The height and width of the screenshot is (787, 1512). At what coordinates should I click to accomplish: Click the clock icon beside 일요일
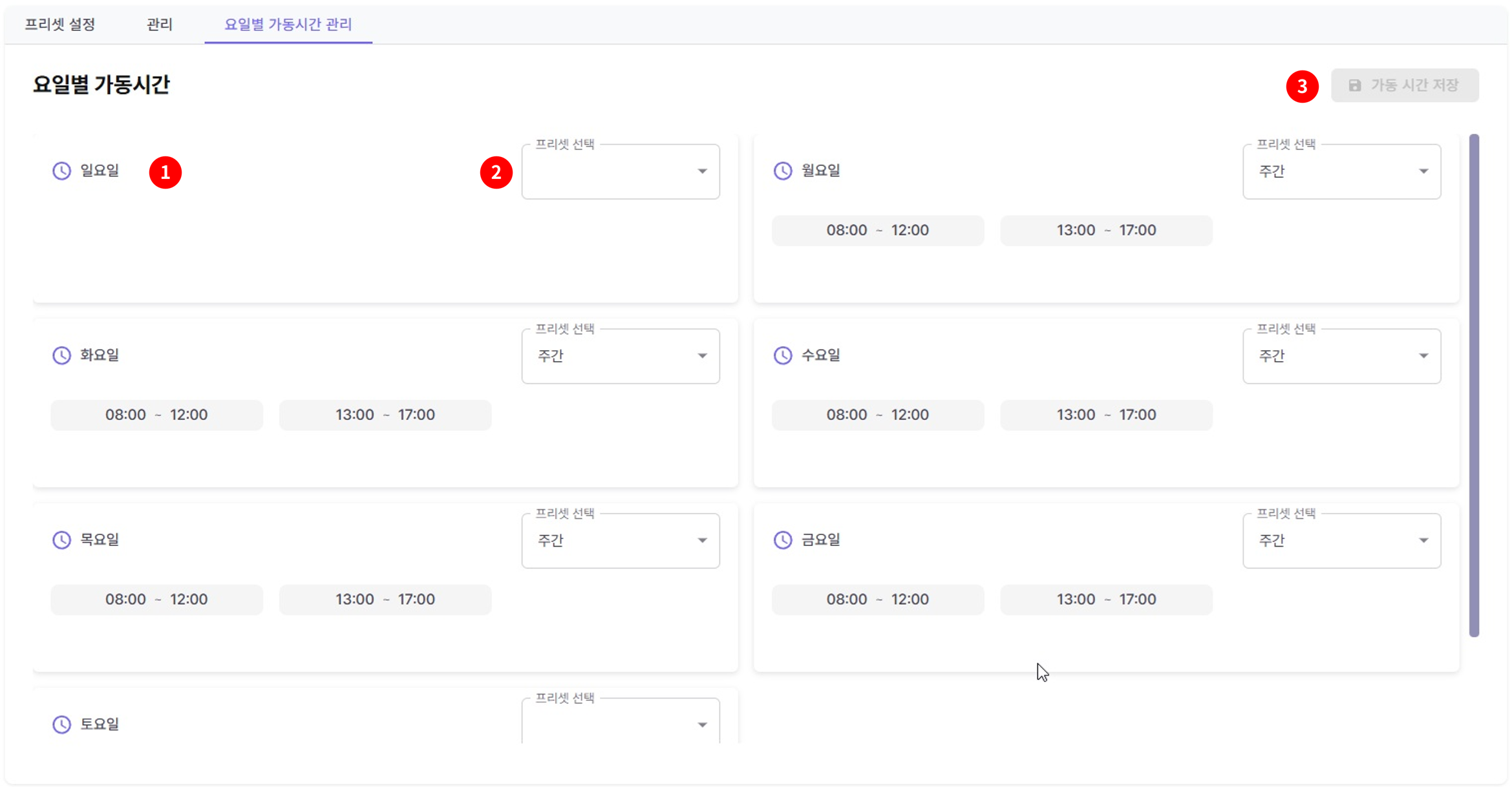(x=61, y=171)
